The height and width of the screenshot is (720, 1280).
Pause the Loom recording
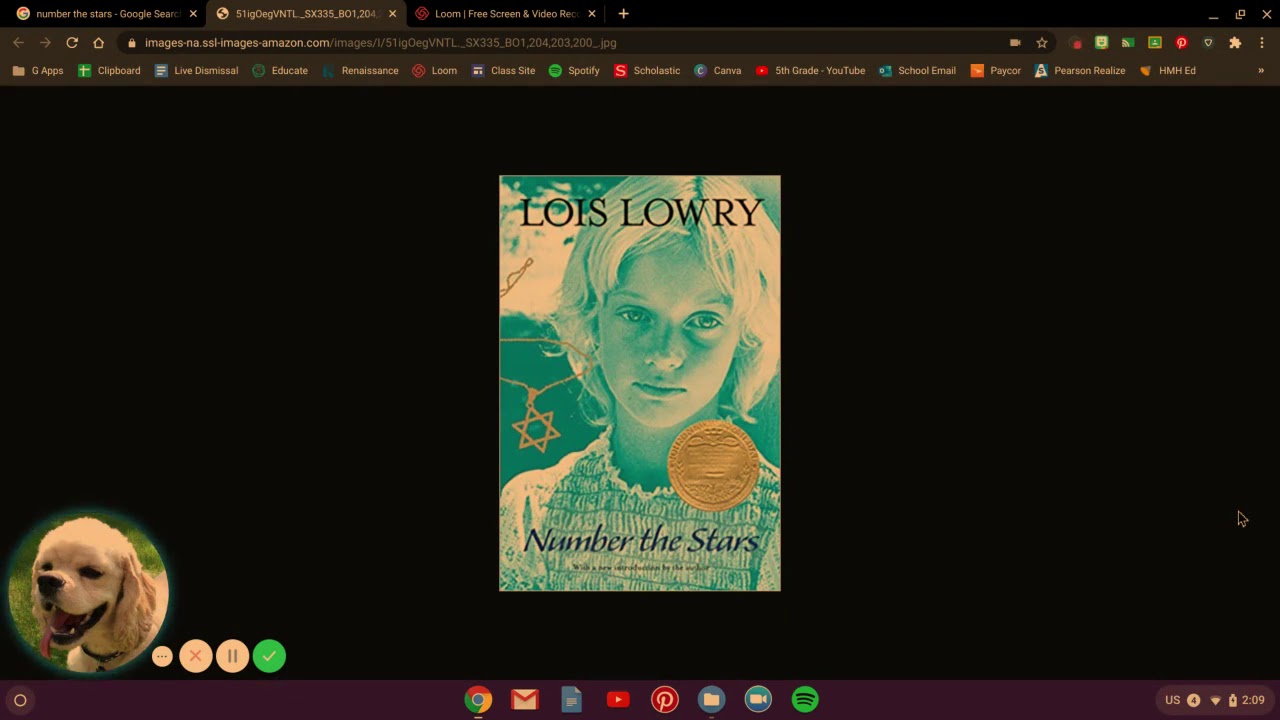232,656
